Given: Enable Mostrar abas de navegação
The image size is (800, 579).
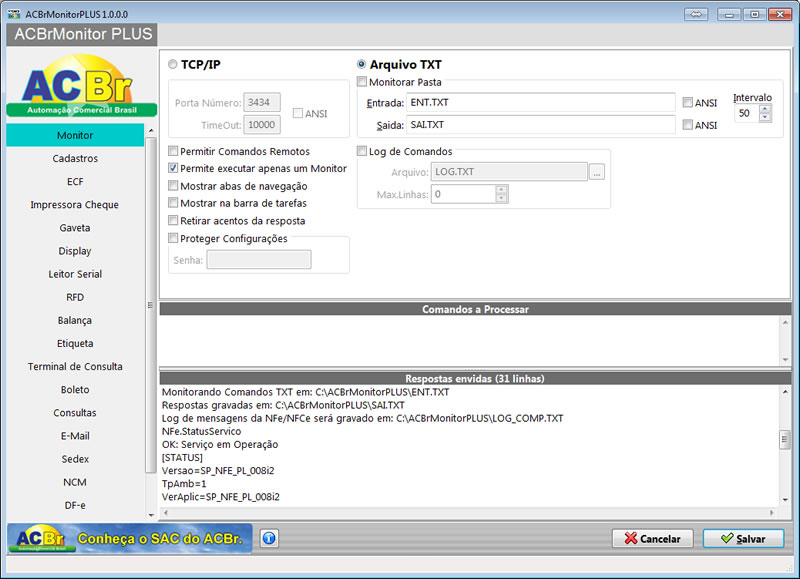Looking at the screenshot, I should [173, 186].
